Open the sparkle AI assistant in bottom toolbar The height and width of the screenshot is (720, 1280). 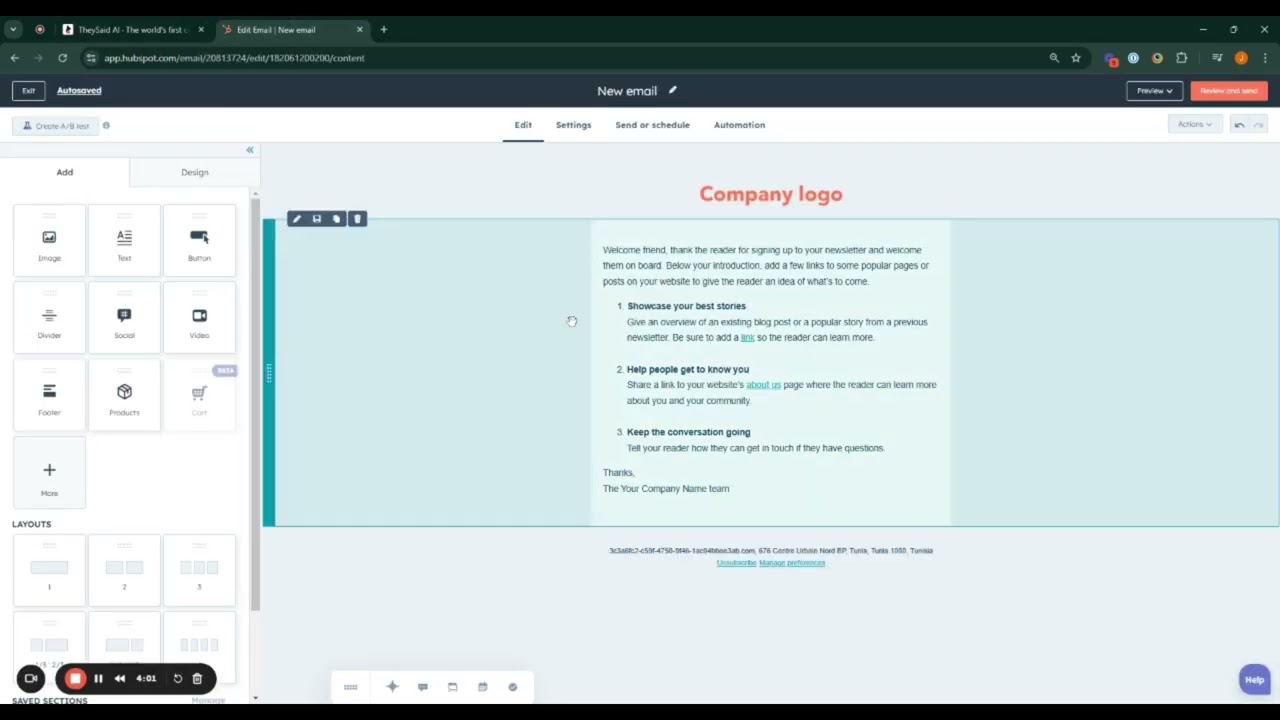click(392, 687)
